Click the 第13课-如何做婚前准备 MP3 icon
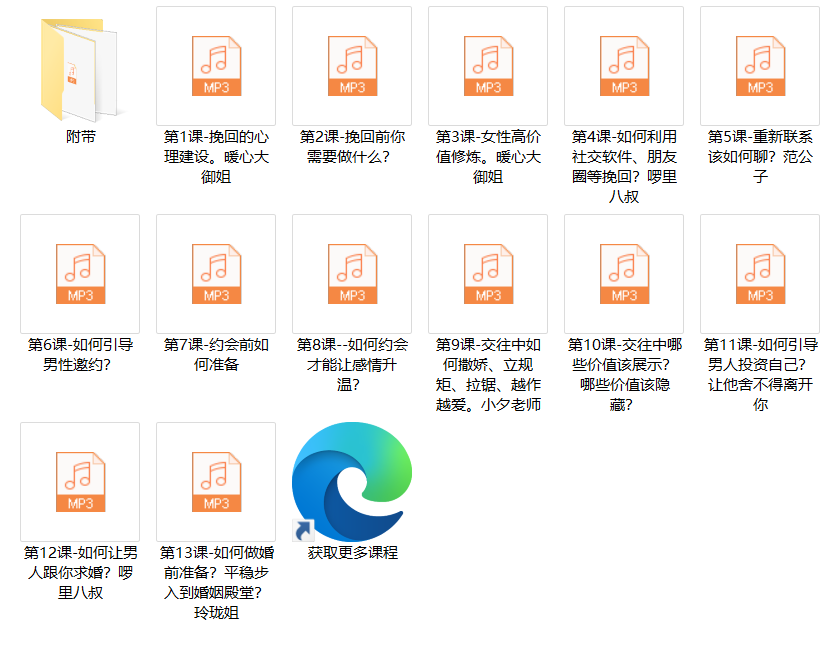Screen dimensions: 823x647 click(x=216, y=482)
